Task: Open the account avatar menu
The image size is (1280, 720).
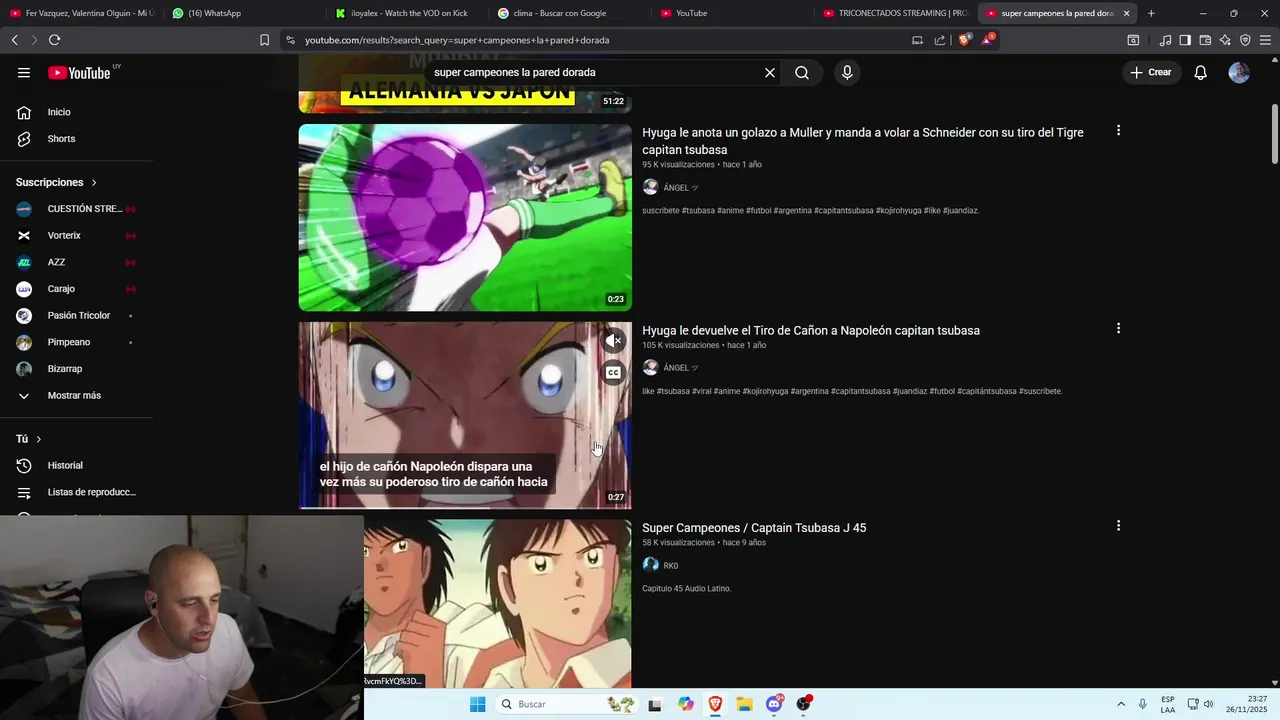Action: point(1239,72)
